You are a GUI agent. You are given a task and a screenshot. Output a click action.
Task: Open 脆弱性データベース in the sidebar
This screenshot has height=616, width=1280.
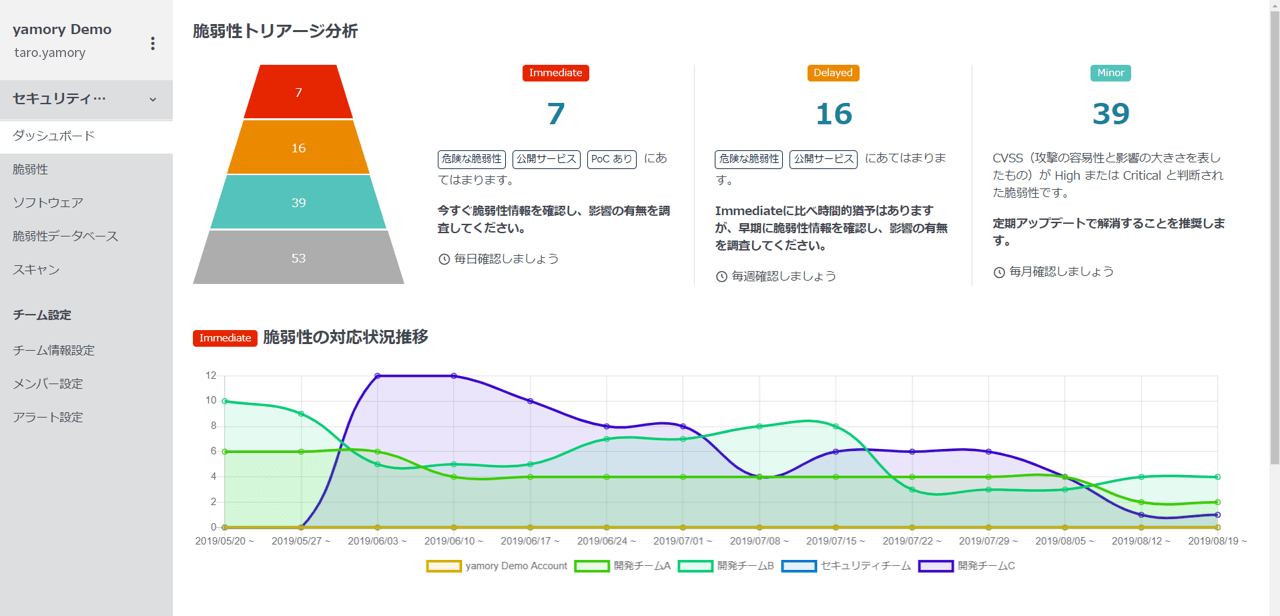point(65,236)
